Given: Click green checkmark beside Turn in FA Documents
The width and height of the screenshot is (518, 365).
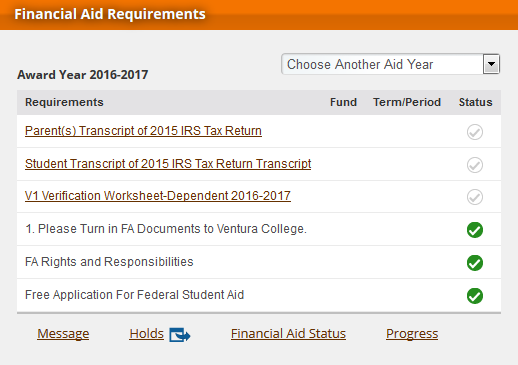Looking at the screenshot, I should click(x=475, y=230).
